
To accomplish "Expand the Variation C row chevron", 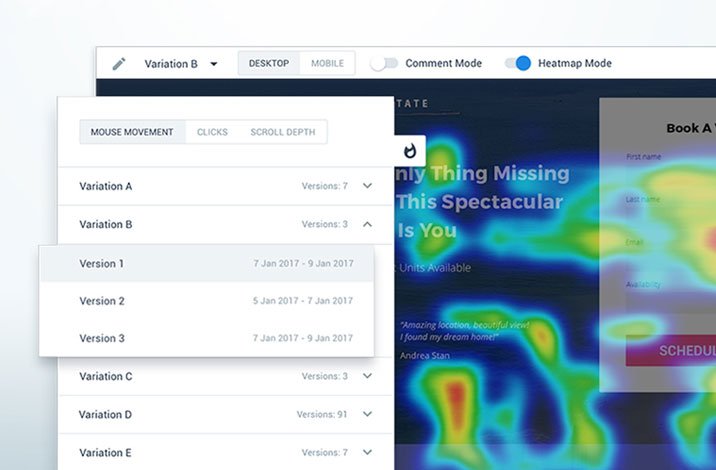I will [x=367, y=375].
